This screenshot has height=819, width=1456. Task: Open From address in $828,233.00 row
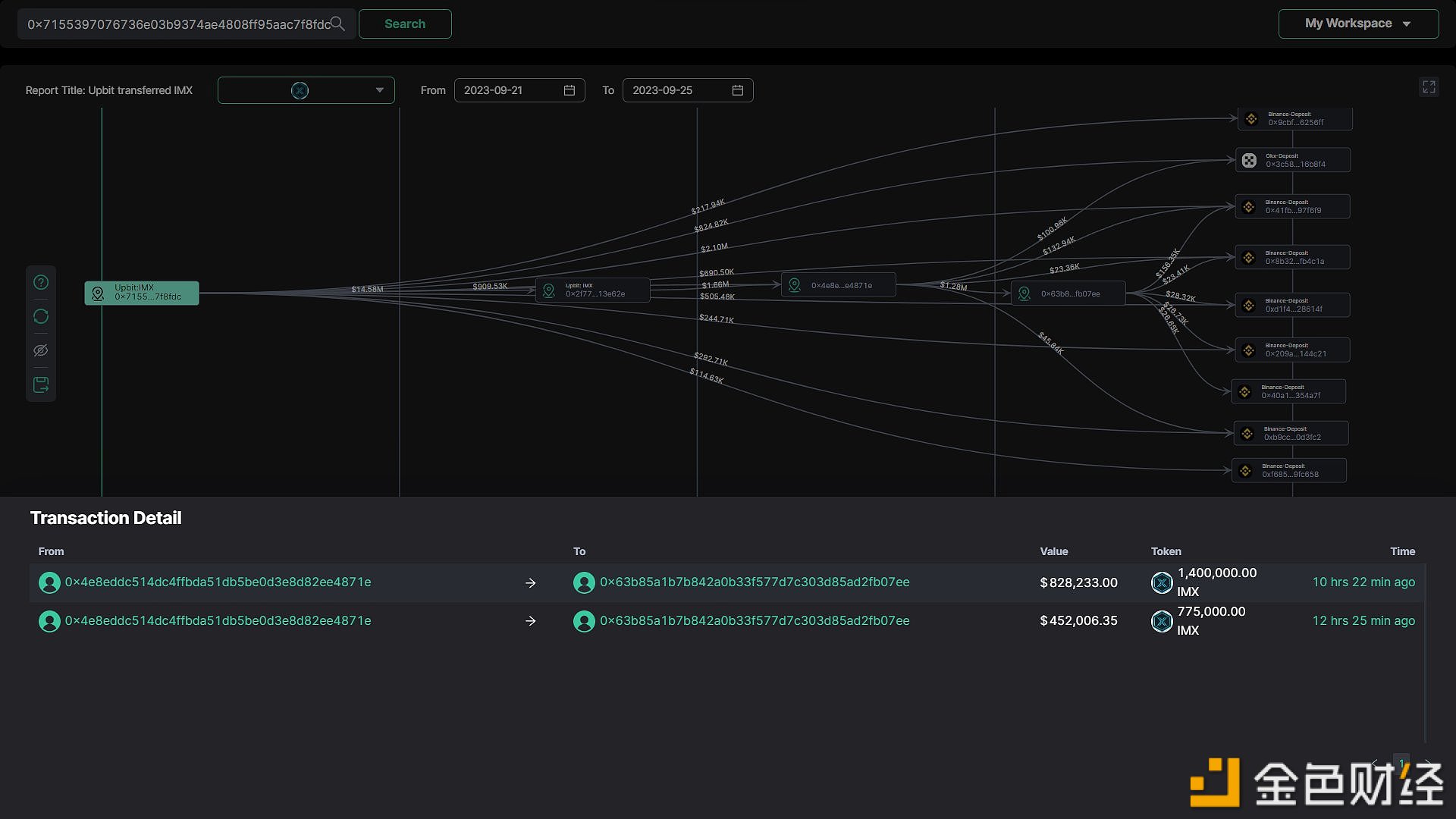[x=218, y=582]
